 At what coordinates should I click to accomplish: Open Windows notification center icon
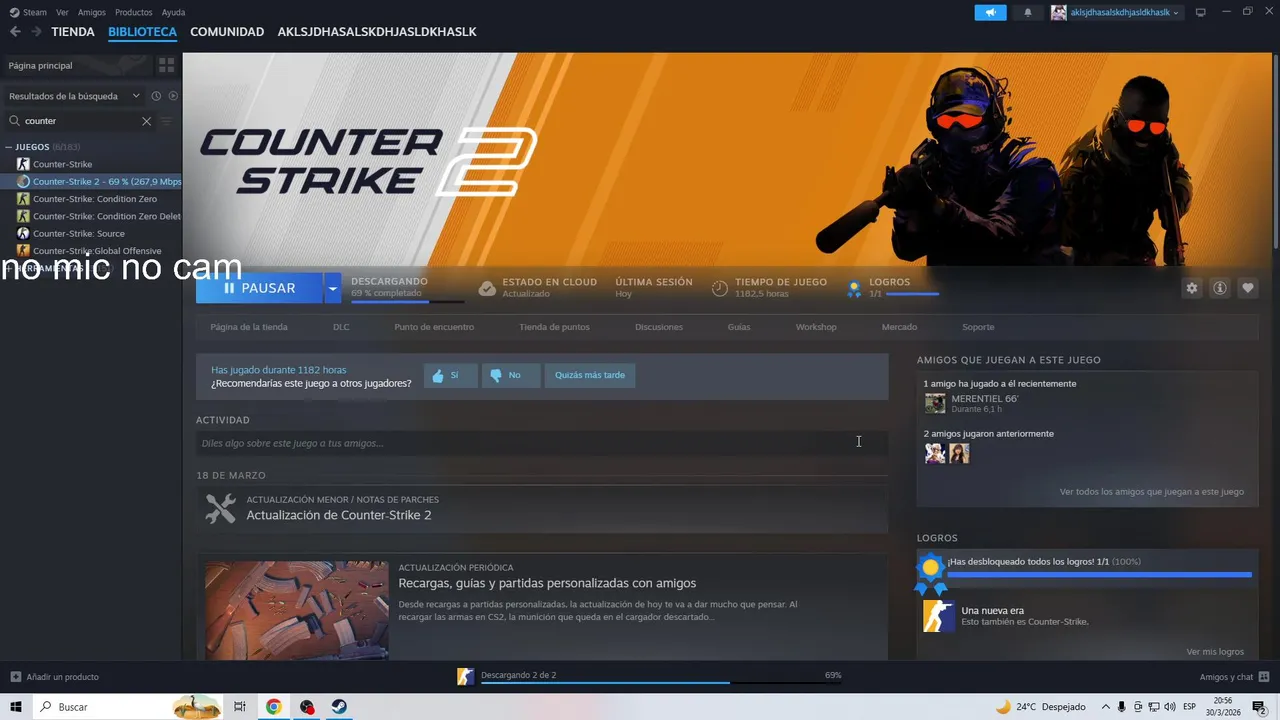(x=1259, y=707)
